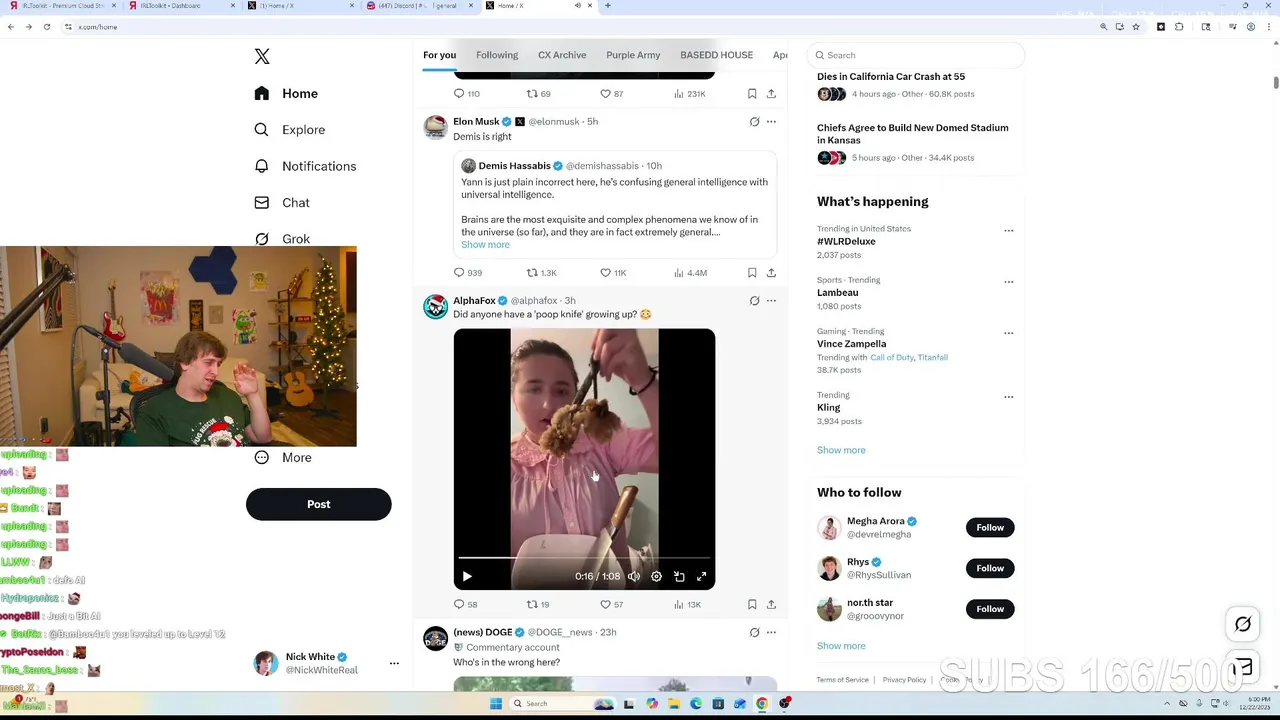Share Elon Musk's post

pos(771,272)
